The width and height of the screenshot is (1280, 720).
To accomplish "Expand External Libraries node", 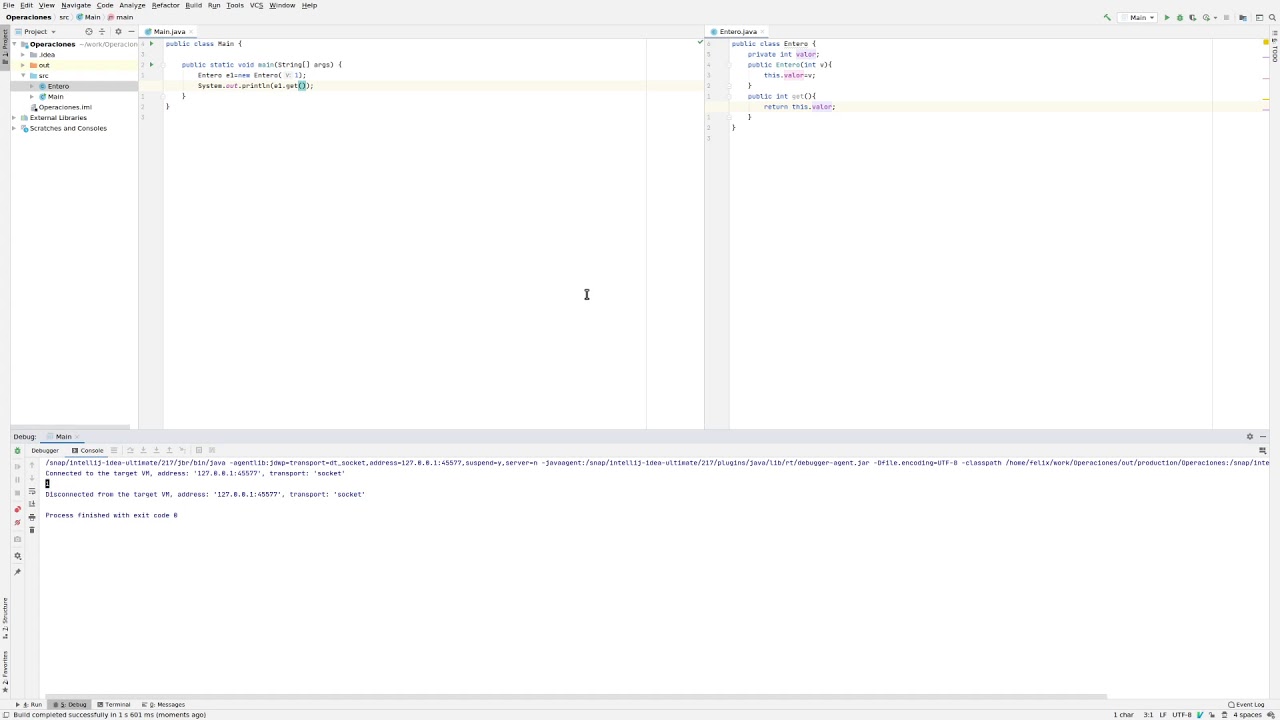I will pos(14,118).
